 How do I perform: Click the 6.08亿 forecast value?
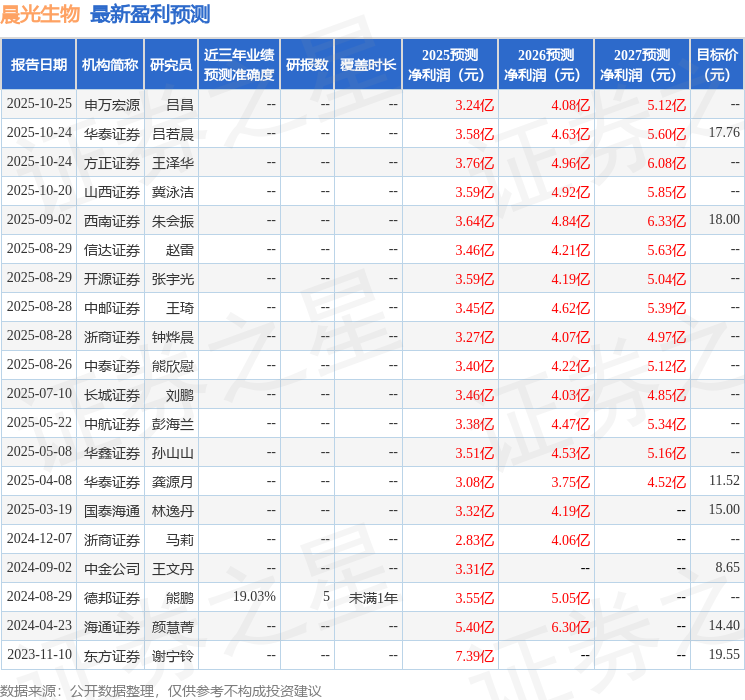tap(667, 163)
